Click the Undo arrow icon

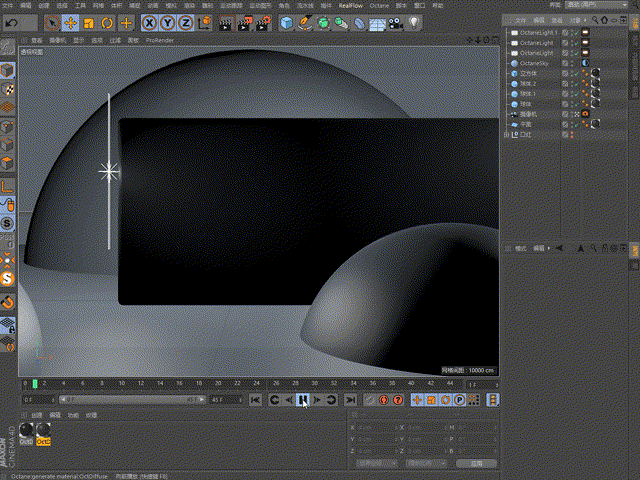[x=11, y=23]
